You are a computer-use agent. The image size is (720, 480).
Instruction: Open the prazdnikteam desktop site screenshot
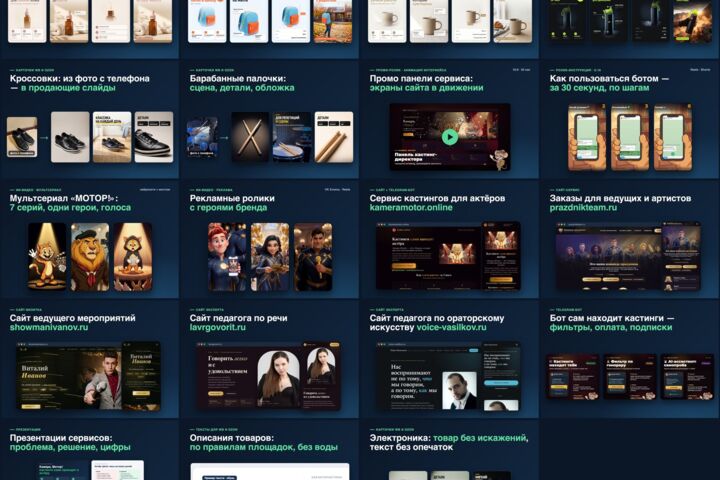(608, 256)
